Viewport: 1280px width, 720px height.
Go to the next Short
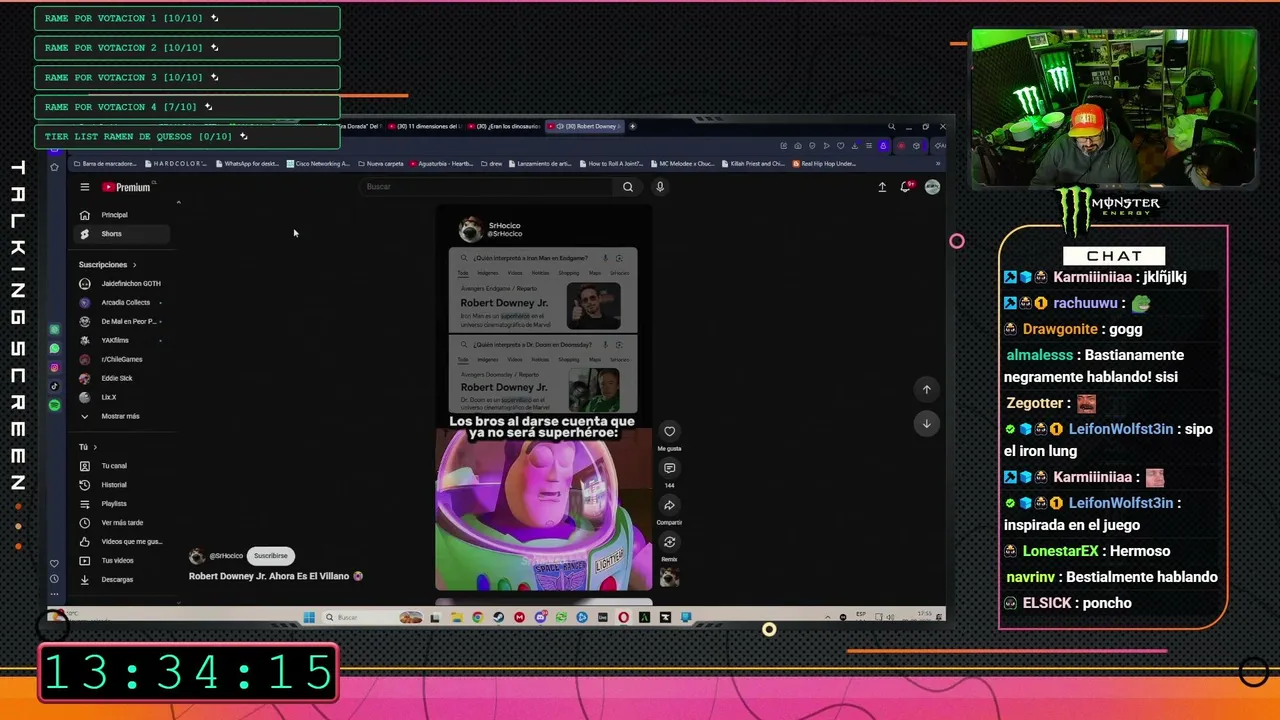pos(927,424)
